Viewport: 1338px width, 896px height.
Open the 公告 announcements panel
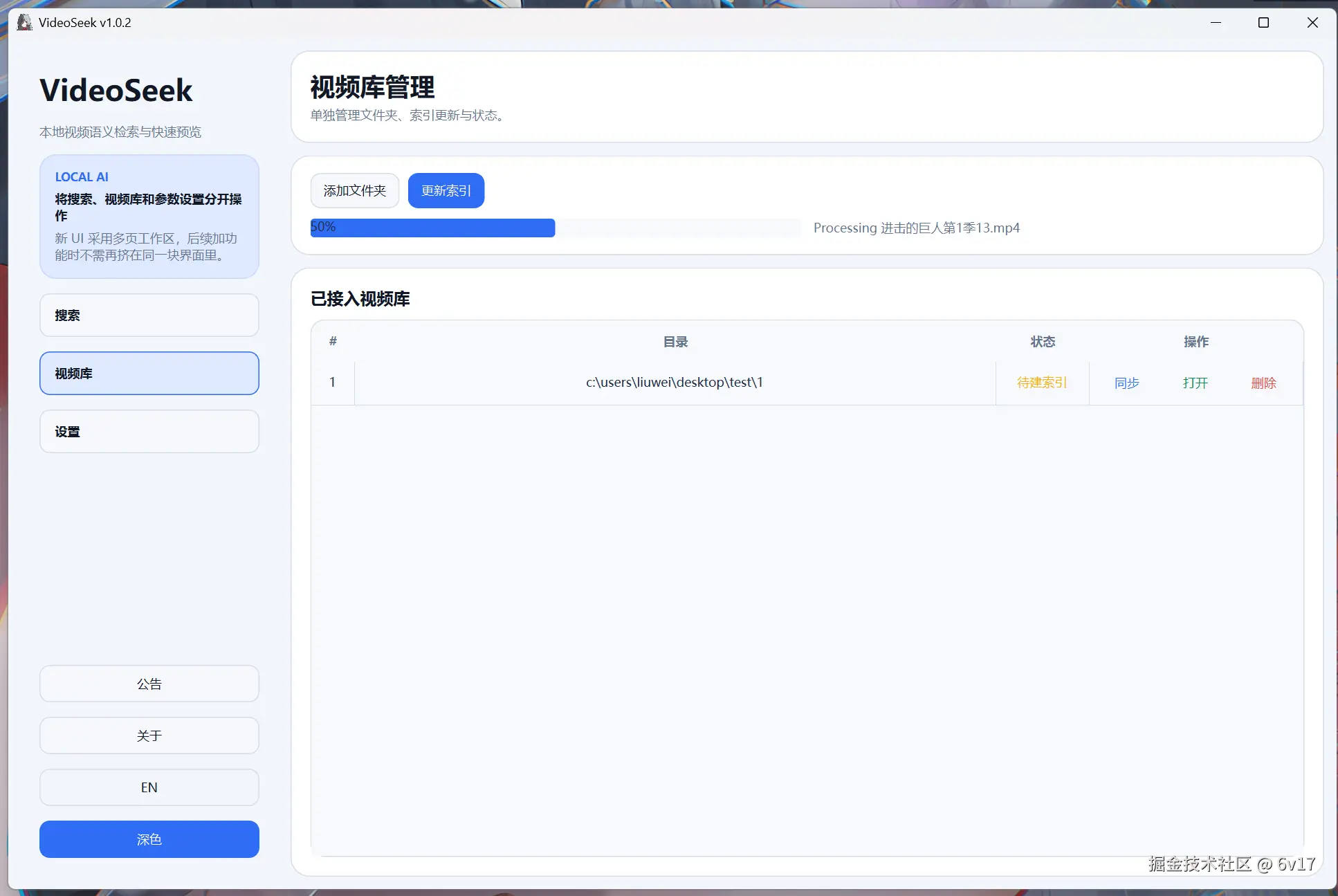(x=149, y=684)
